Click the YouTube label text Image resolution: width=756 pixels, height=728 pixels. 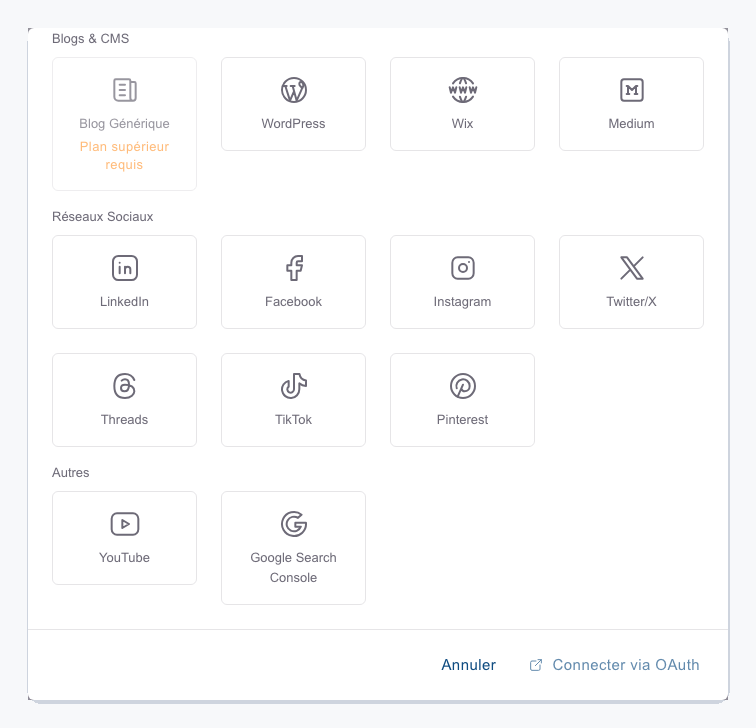[124, 558]
